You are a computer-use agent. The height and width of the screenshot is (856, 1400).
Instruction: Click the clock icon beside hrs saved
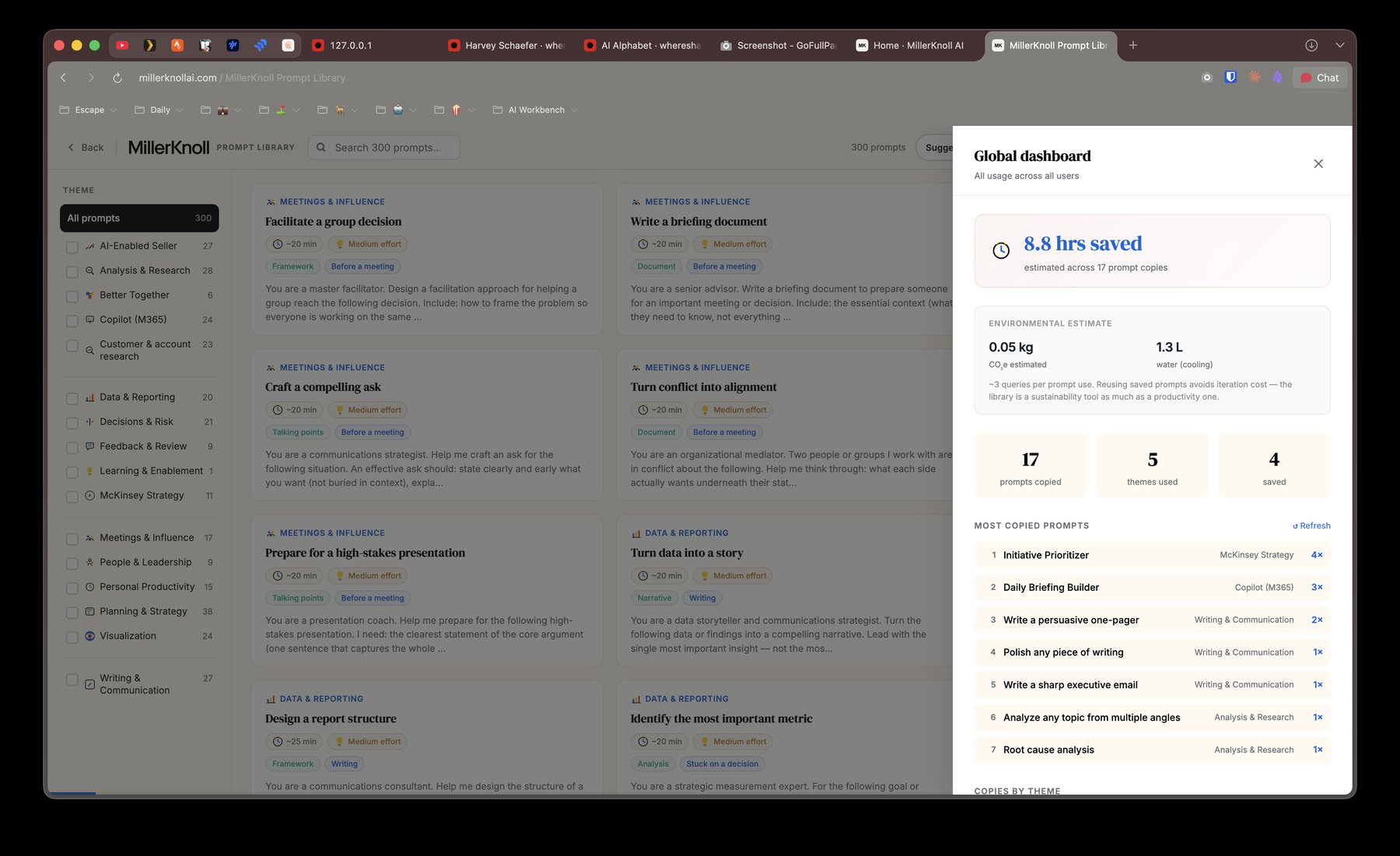tap(1001, 250)
